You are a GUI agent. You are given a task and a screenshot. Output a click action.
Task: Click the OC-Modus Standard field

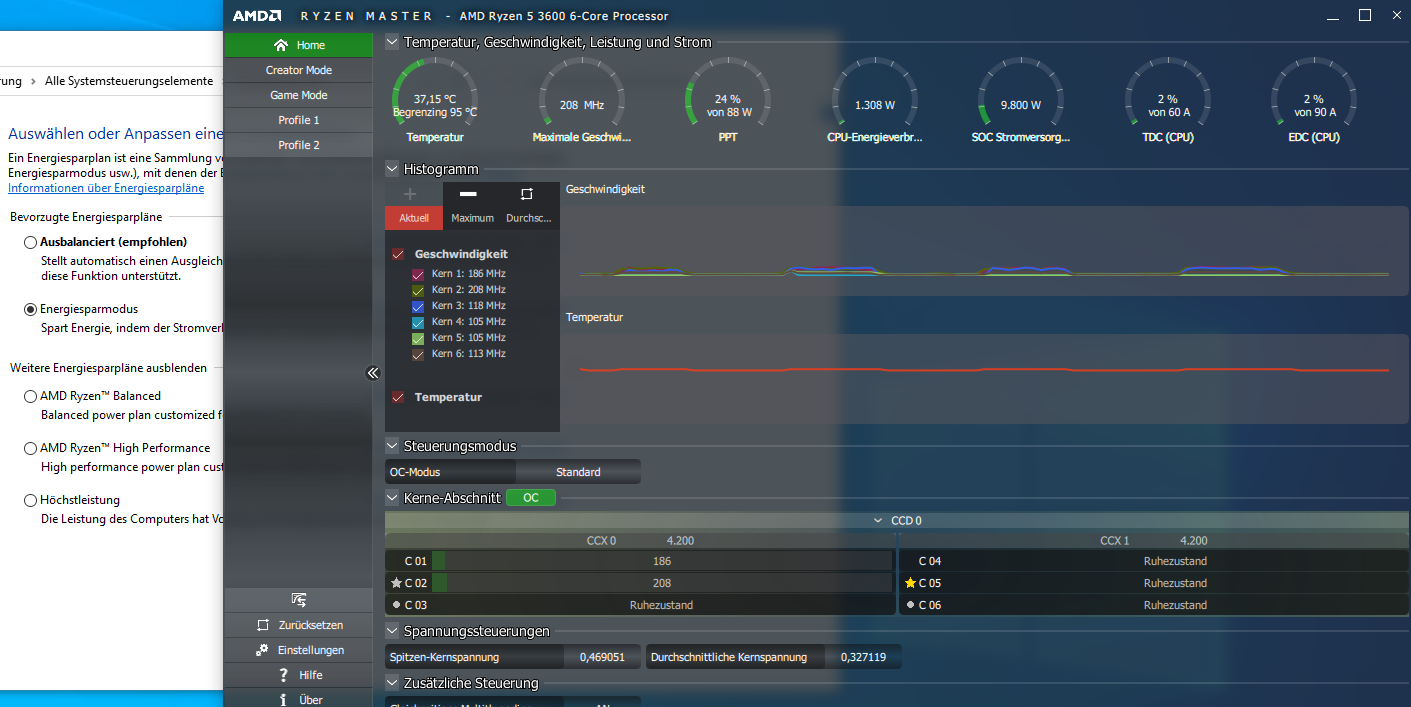point(578,472)
